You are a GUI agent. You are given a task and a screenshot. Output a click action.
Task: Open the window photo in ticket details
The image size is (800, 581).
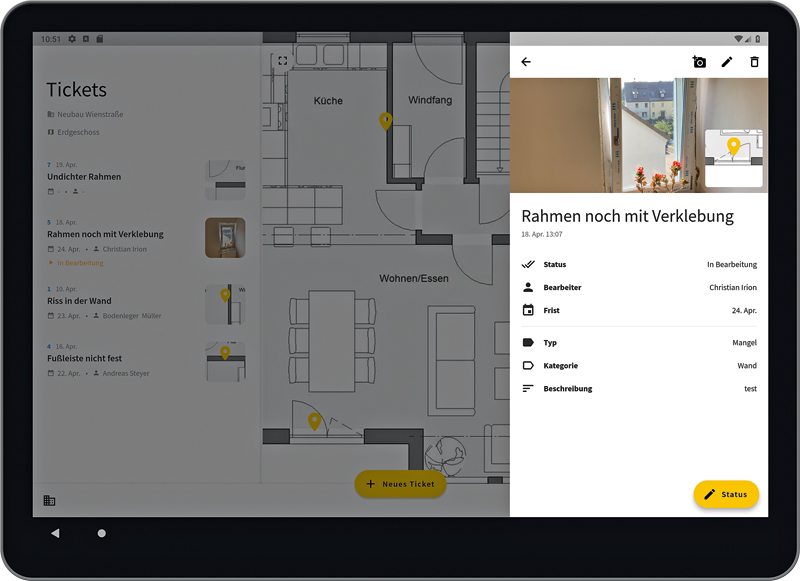600,135
